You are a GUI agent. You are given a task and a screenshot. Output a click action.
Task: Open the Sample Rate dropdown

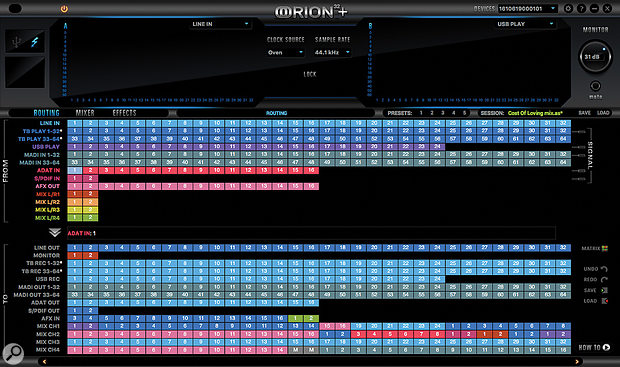pos(332,52)
